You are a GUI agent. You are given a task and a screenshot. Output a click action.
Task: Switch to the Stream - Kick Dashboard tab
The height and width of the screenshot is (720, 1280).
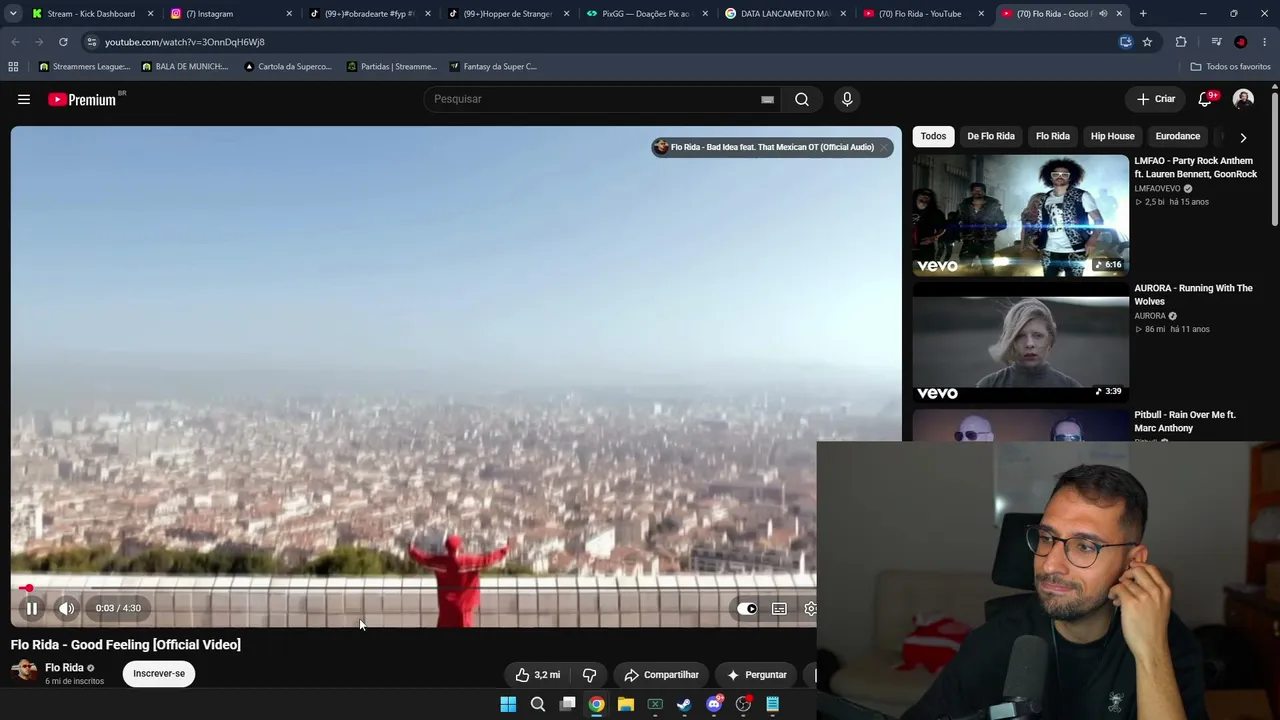click(92, 14)
